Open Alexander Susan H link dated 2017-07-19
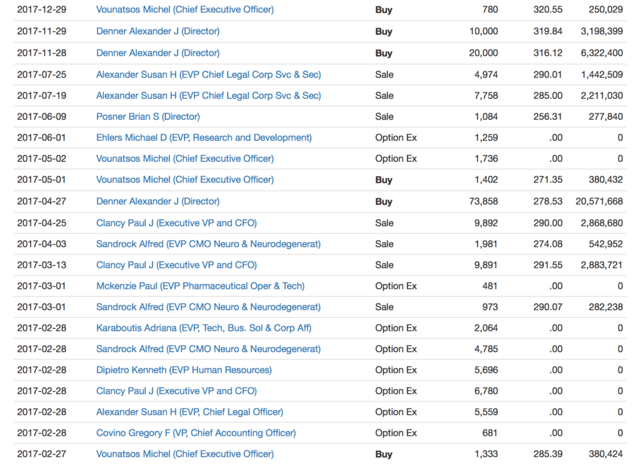The height and width of the screenshot is (464, 640). (209, 95)
